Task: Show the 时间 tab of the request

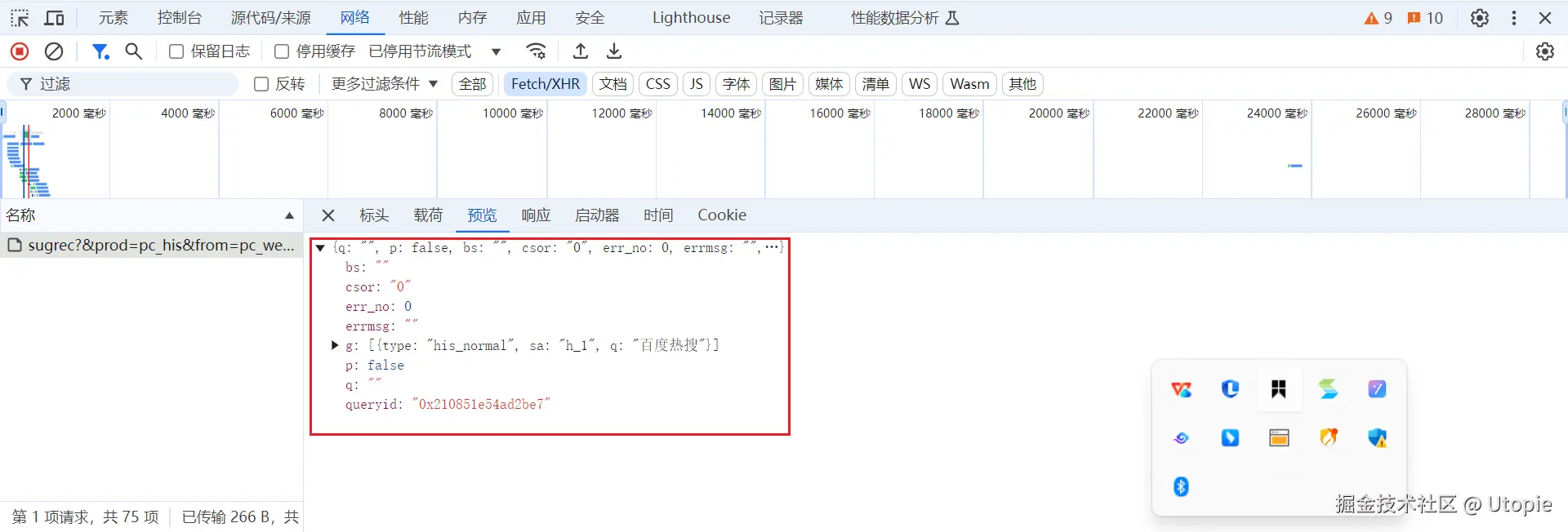Action: [x=658, y=215]
